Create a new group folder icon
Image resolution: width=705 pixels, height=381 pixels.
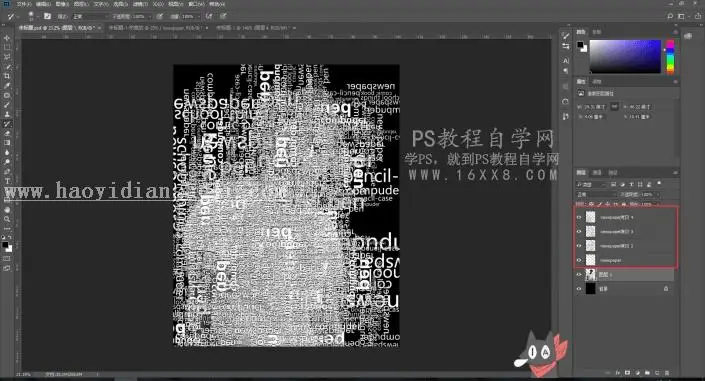pyautogui.click(x=647, y=373)
